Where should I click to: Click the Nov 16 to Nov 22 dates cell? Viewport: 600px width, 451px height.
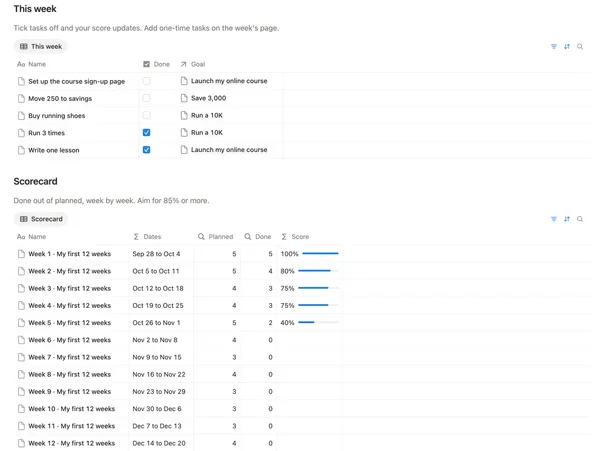[159, 374]
